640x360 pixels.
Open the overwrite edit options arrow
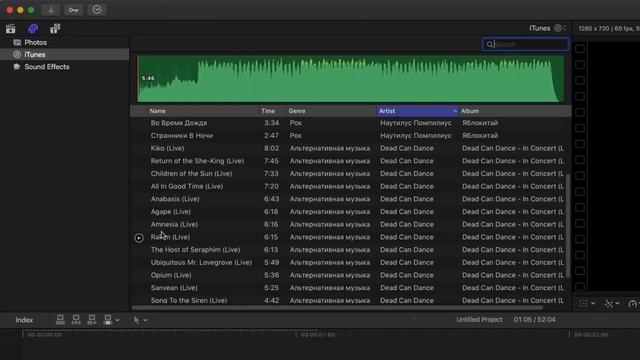[x=117, y=320]
